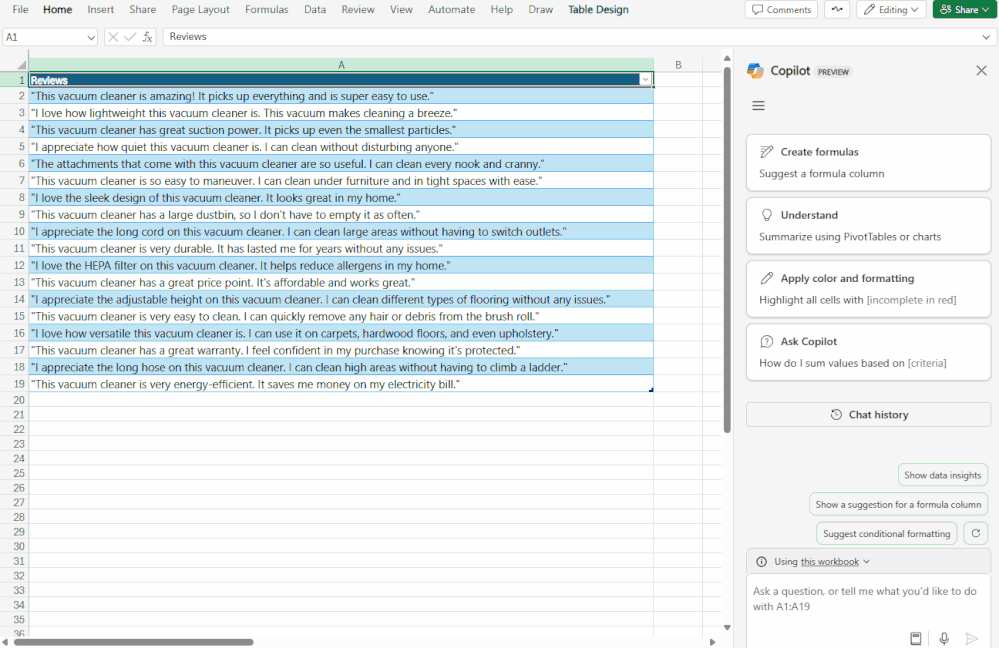Open the Table Design tab
Screen dimensions: 999x648
598,10
